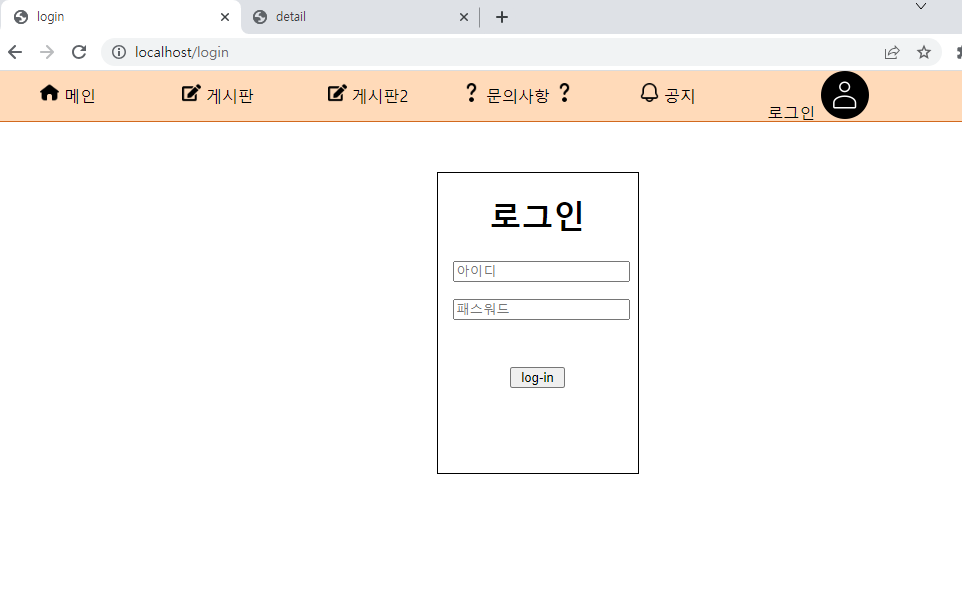962x607 pixels.
Task: Click the edit icon beside 게시판2
Action: 337,93
